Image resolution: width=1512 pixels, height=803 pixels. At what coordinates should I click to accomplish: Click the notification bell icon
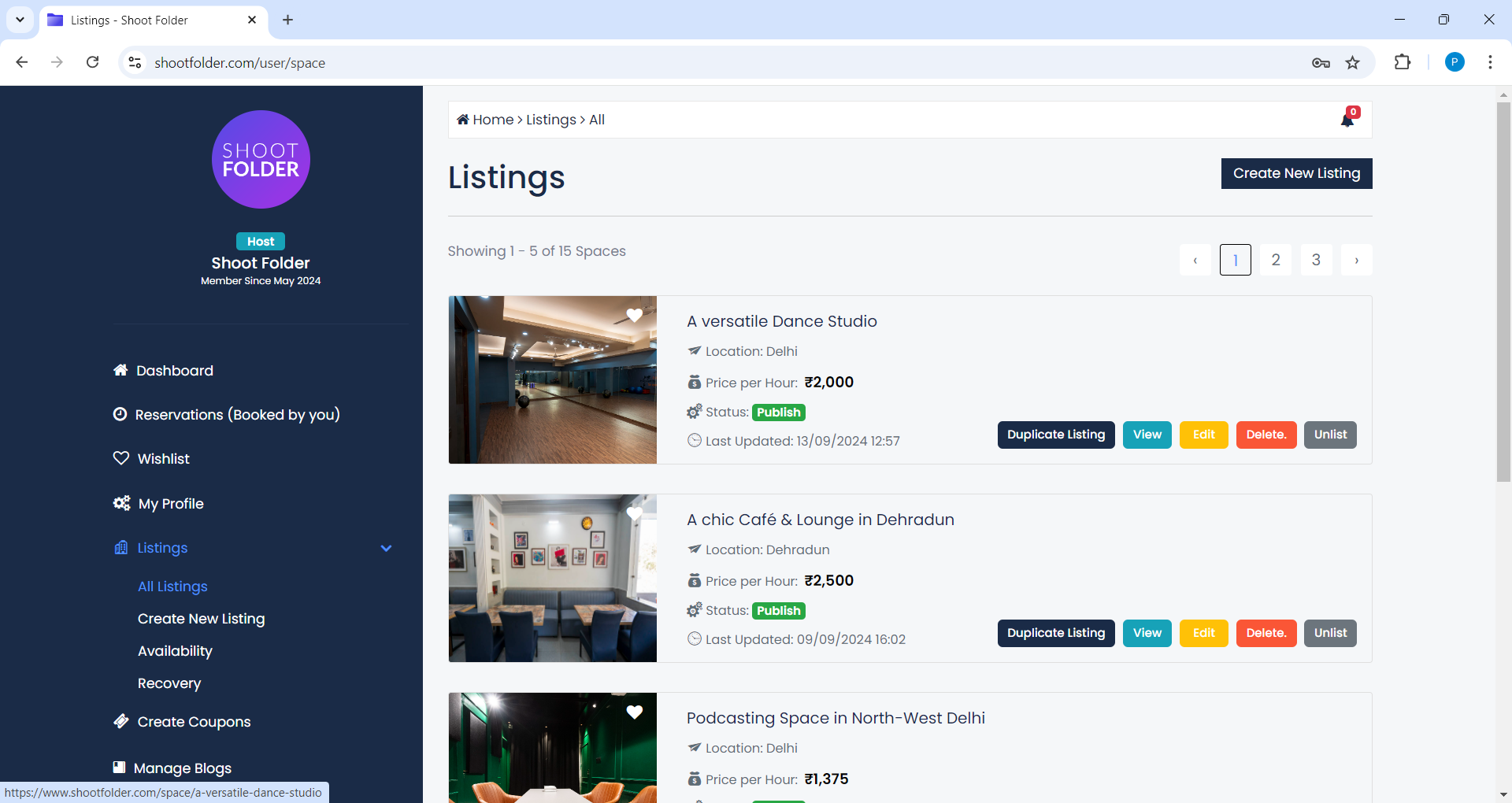click(1347, 120)
